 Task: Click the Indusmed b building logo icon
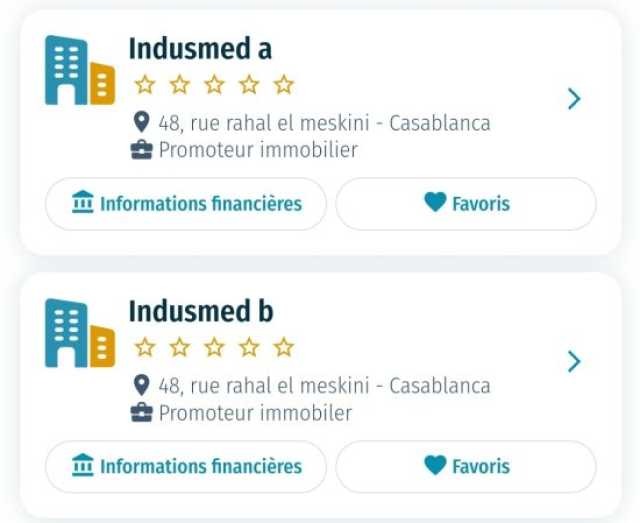(80, 333)
